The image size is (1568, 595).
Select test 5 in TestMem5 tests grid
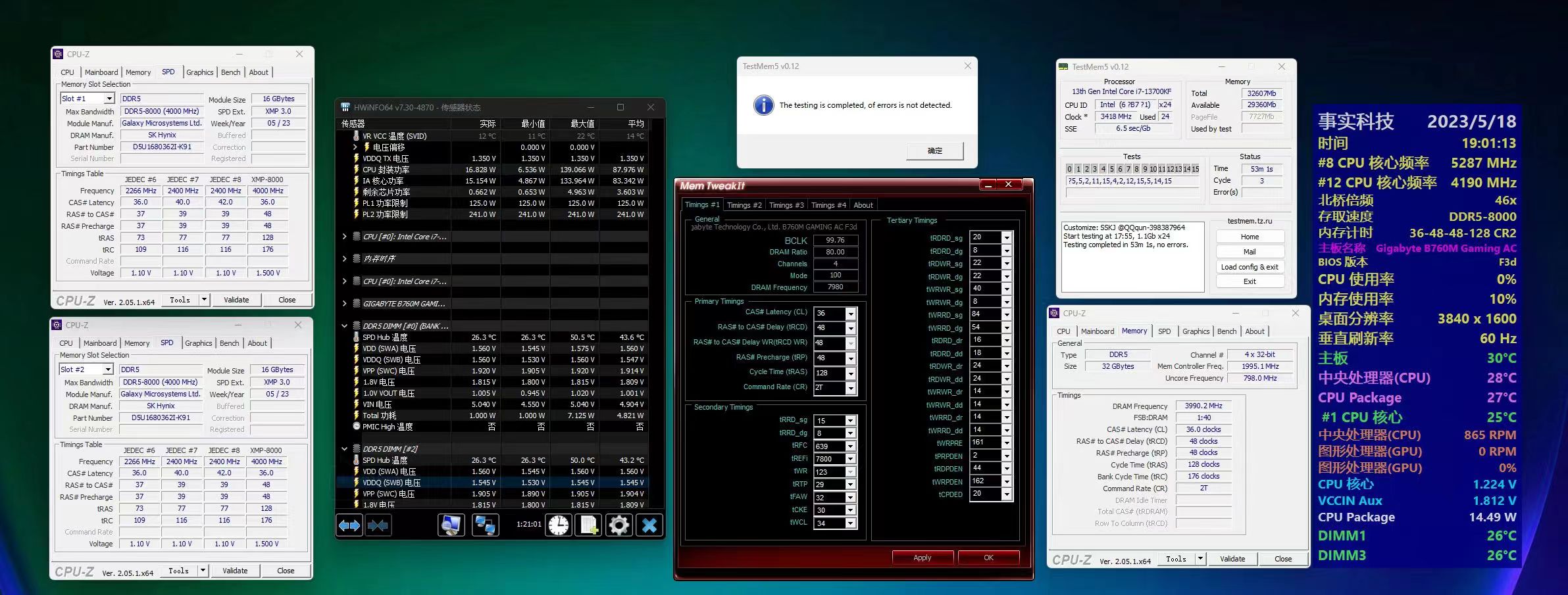point(1112,169)
